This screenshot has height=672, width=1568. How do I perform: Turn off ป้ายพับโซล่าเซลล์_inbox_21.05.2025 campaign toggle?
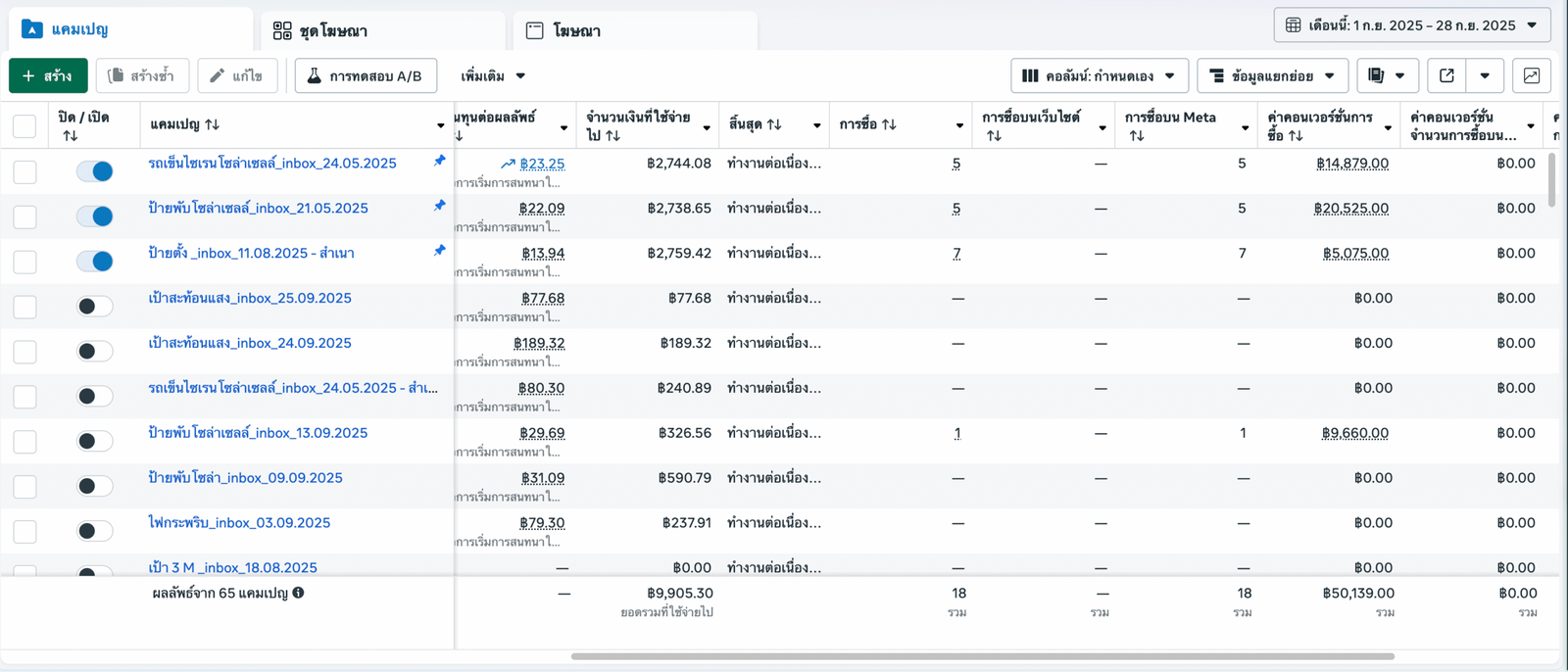click(x=95, y=216)
